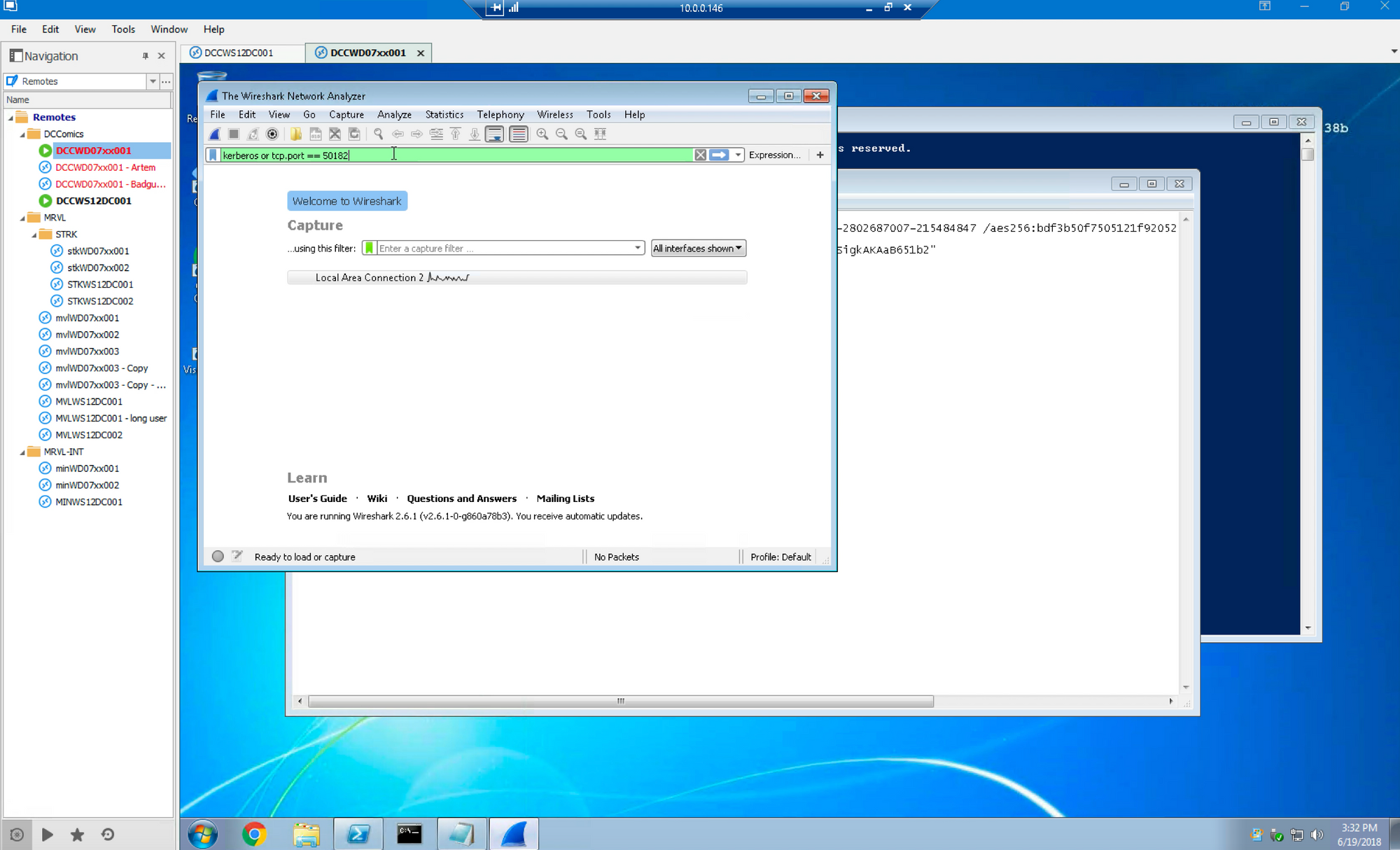Pin the Navigation panel
1400x850 pixels.
[146, 56]
